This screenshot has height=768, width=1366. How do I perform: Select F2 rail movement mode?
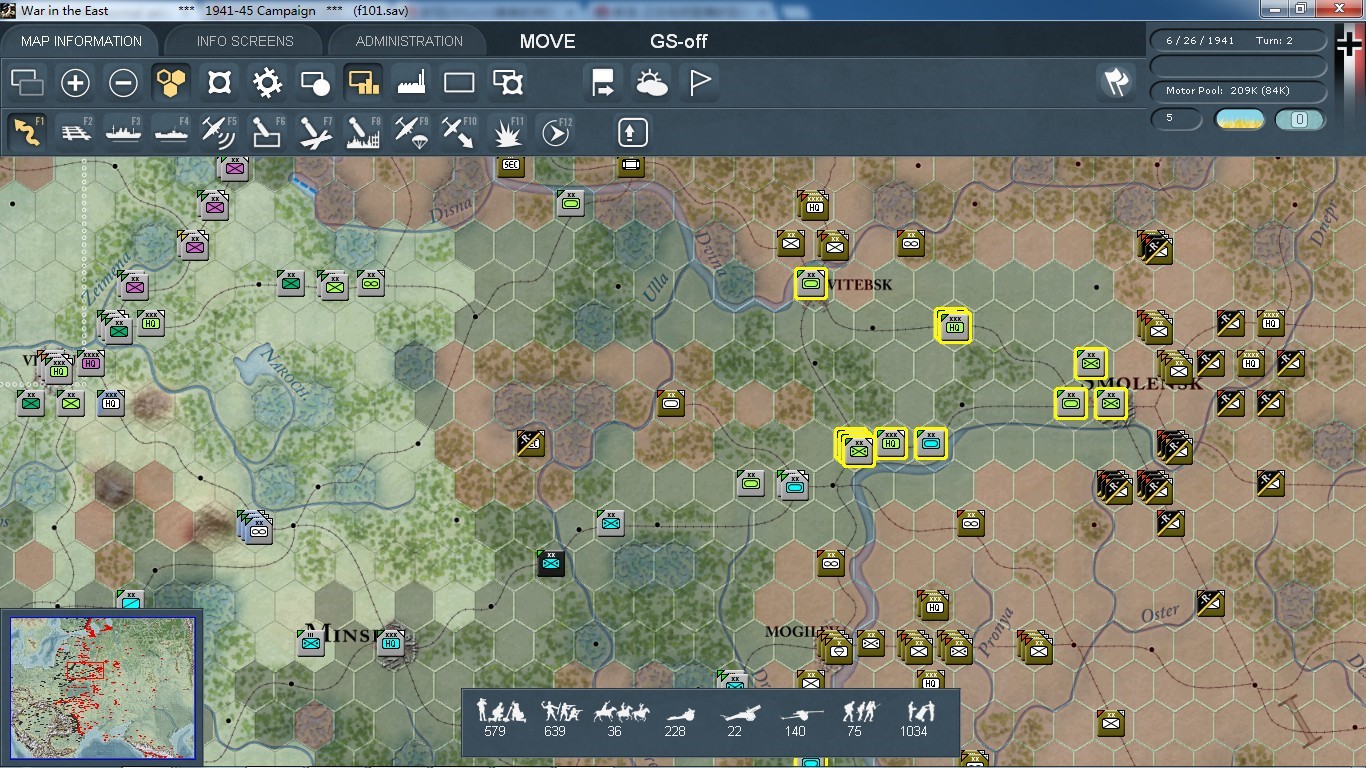tap(75, 132)
